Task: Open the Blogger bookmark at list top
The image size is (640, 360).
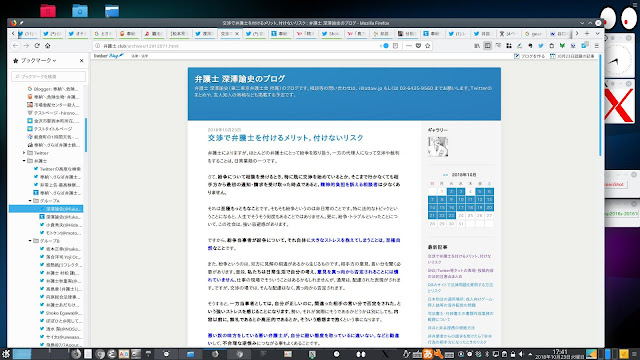Action: [53, 89]
